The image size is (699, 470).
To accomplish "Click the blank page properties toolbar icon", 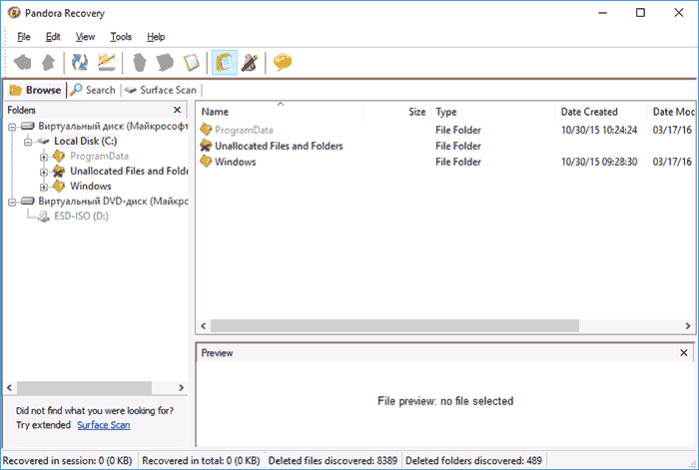I will [x=191, y=62].
